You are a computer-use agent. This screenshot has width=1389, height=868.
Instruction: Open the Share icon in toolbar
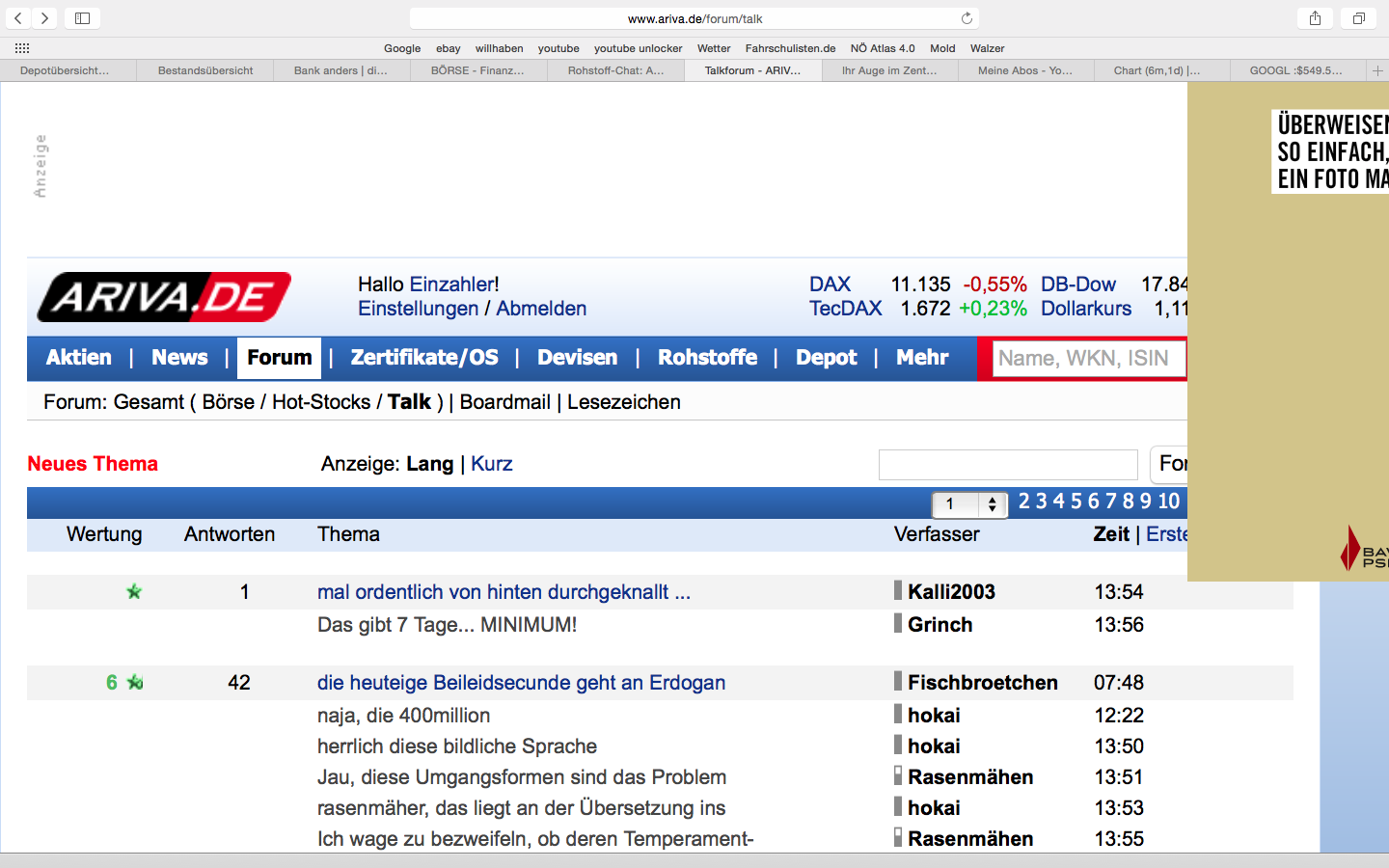point(1315,18)
